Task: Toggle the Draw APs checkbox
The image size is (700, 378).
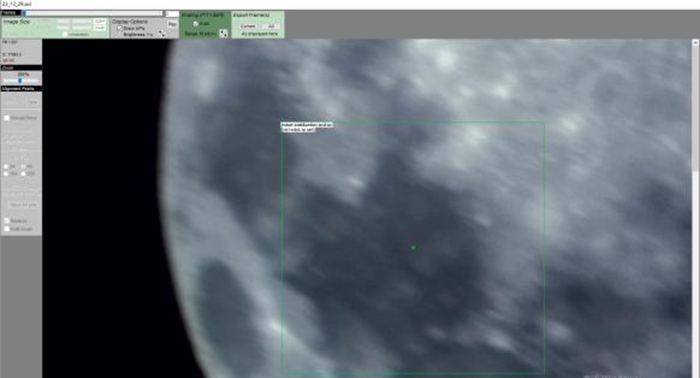Action: point(120,28)
